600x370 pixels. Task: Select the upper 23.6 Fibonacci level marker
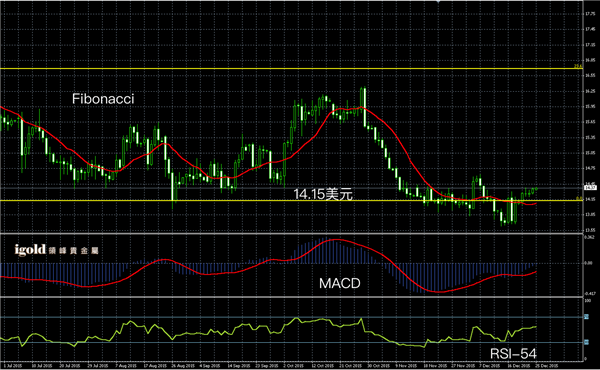pyautogui.click(x=578, y=66)
